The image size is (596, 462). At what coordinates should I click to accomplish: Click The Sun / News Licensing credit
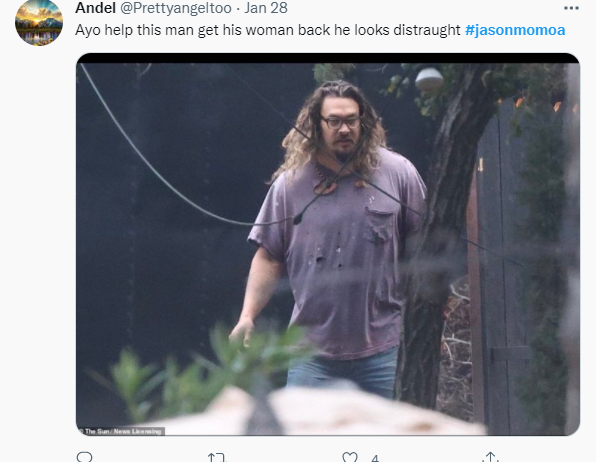pyautogui.click(x=122, y=431)
